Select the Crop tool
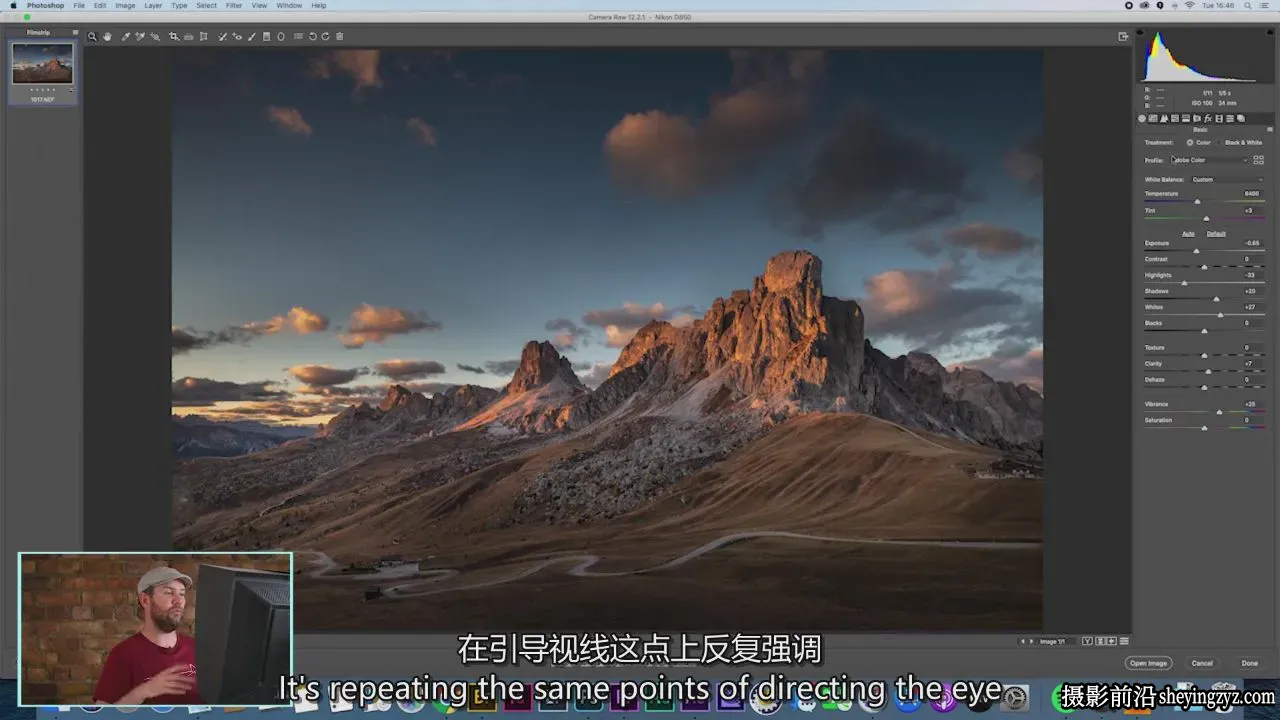 click(174, 36)
